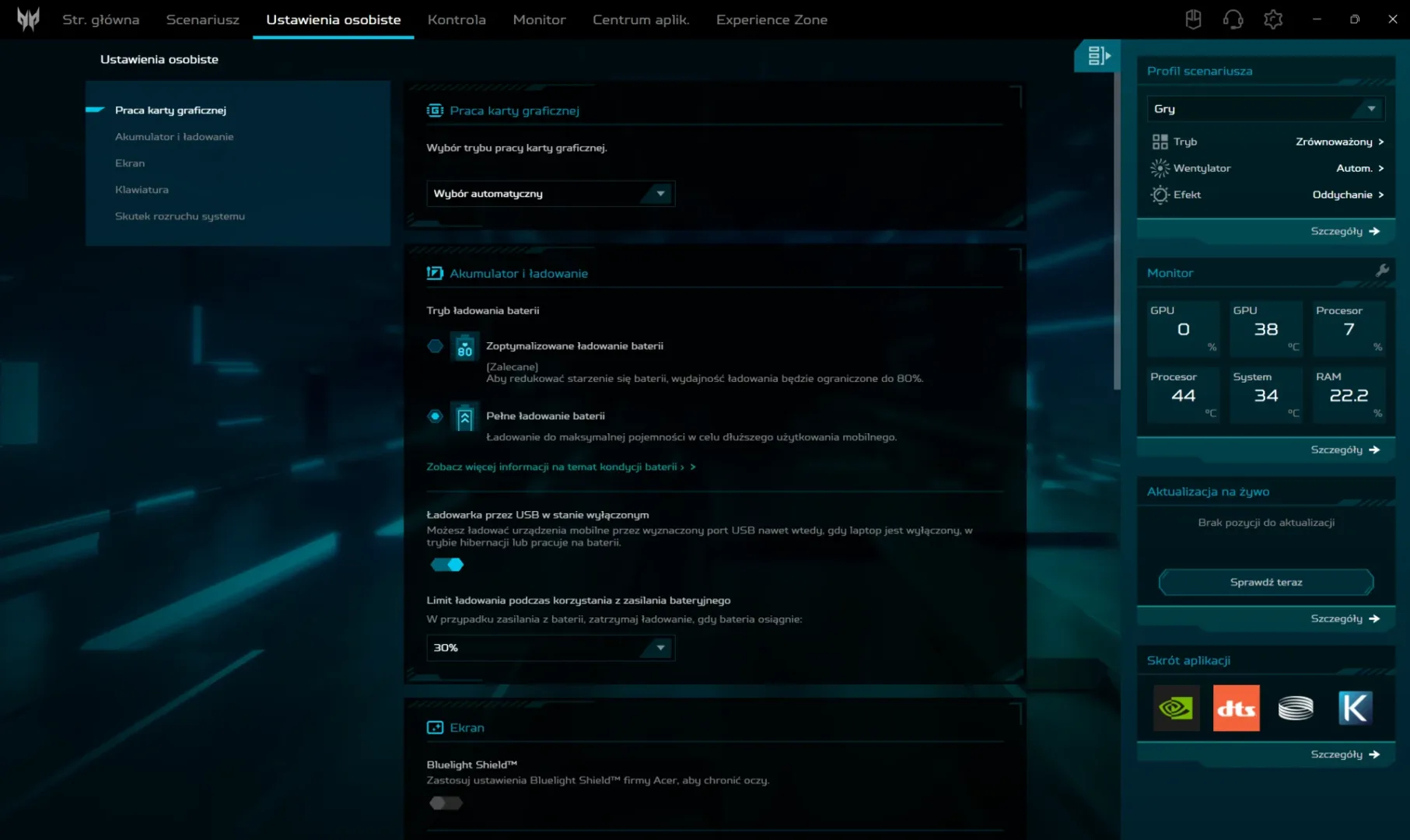Switch to Str. główna tab
The width and height of the screenshot is (1410, 840).
tap(101, 19)
